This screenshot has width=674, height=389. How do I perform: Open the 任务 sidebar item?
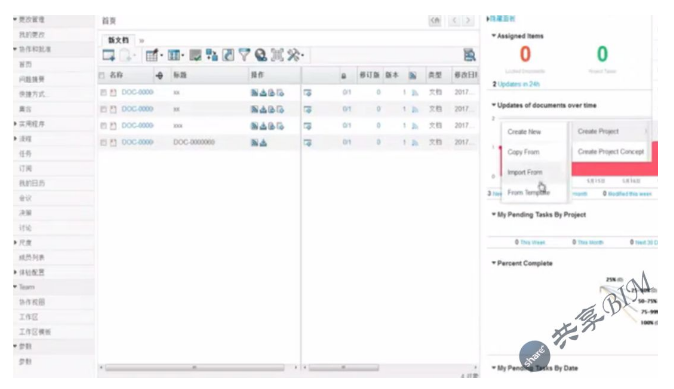(25, 153)
